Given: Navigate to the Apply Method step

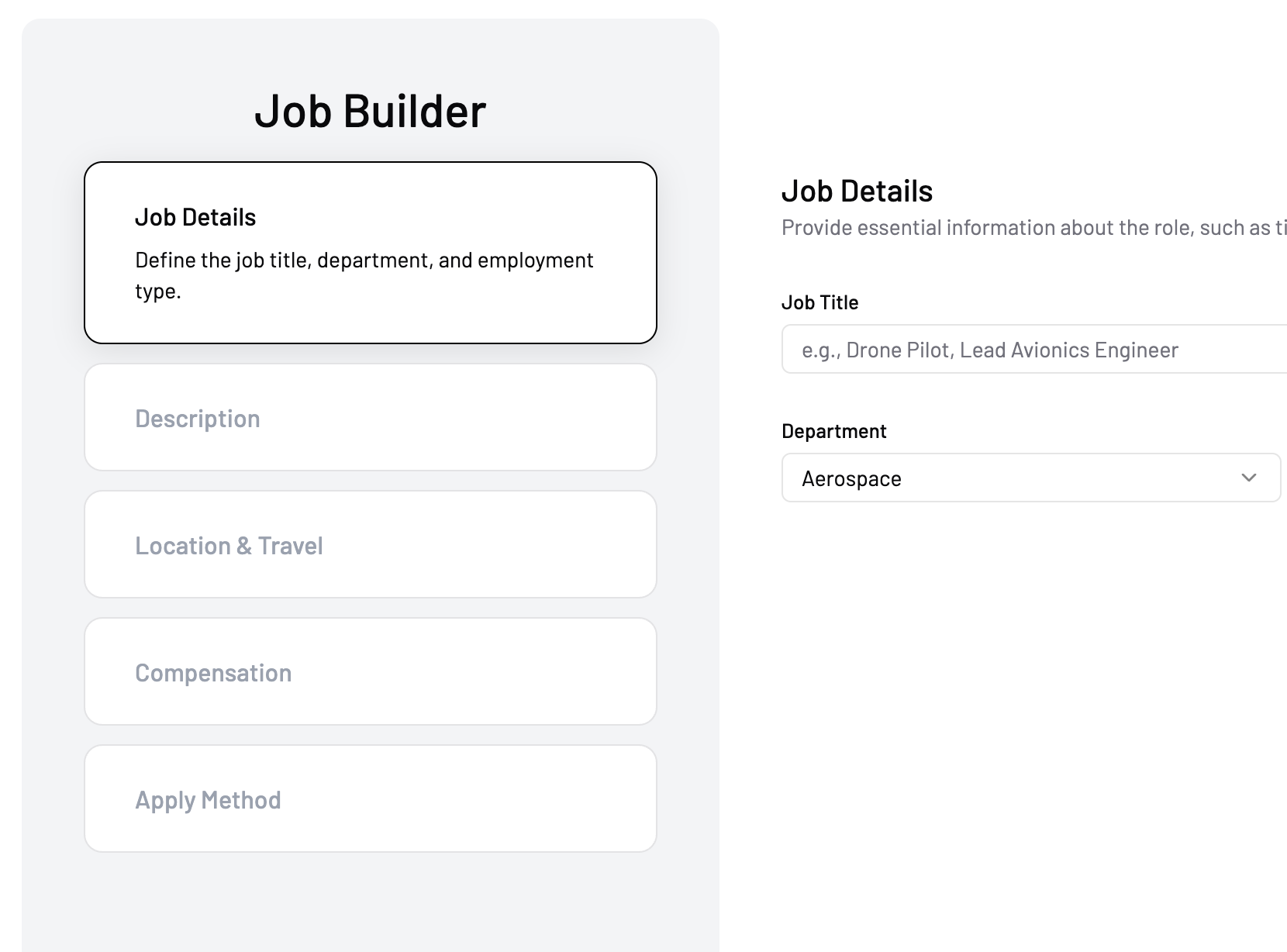Looking at the screenshot, I should pyautogui.click(x=370, y=799).
